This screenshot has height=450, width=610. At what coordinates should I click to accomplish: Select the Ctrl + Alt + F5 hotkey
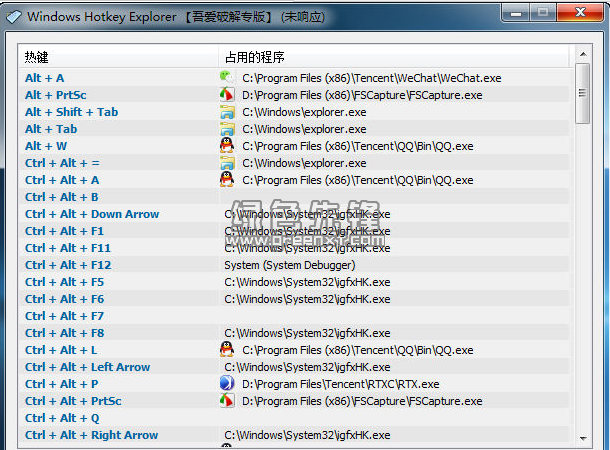click(64, 282)
